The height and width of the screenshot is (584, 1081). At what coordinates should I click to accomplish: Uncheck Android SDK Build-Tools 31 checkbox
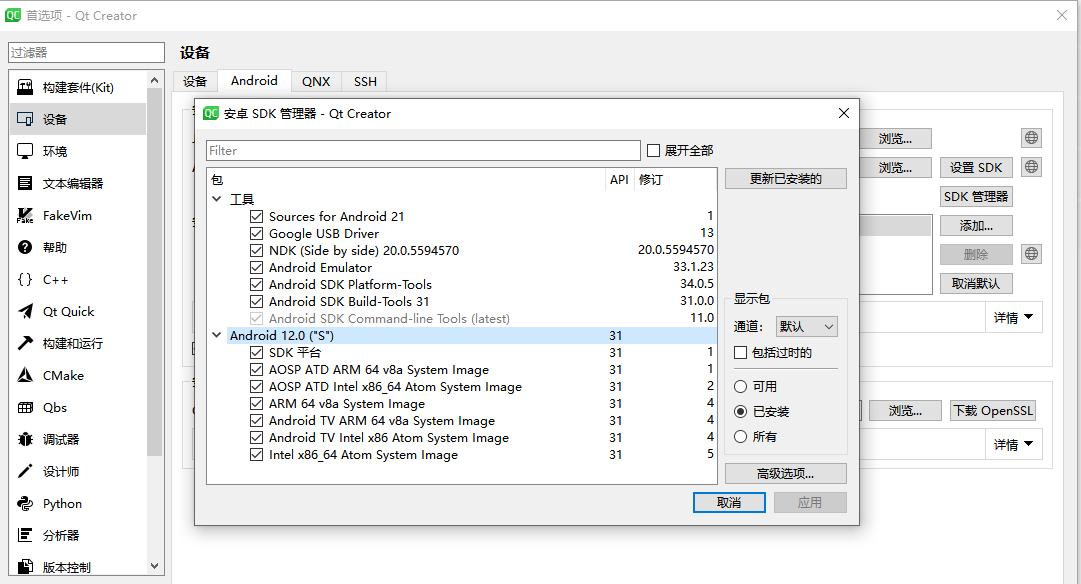[256, 301]
